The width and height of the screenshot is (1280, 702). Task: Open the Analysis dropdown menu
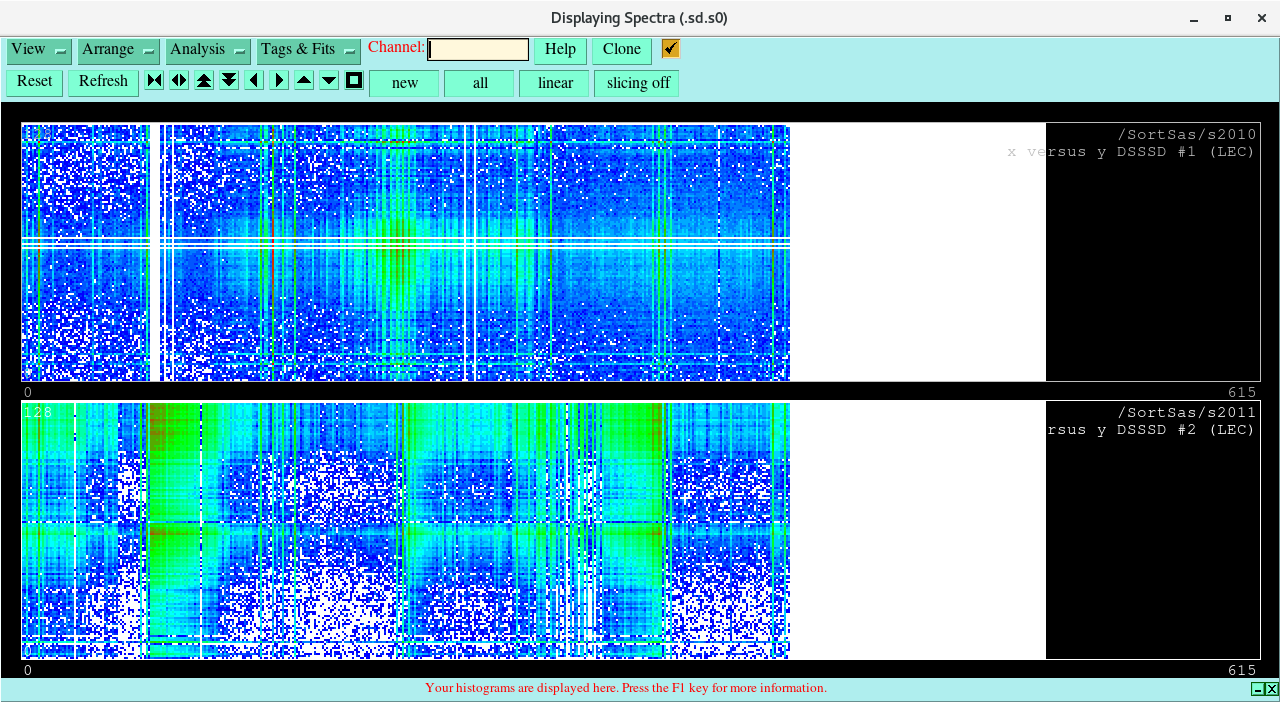[208, 50]
